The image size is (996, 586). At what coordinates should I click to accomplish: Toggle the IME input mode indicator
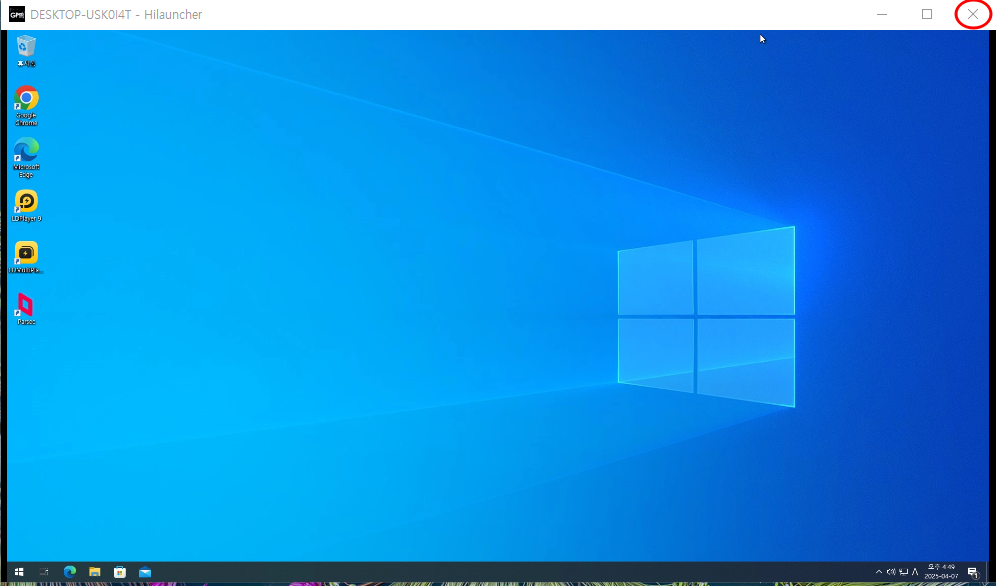click(915, 572)
